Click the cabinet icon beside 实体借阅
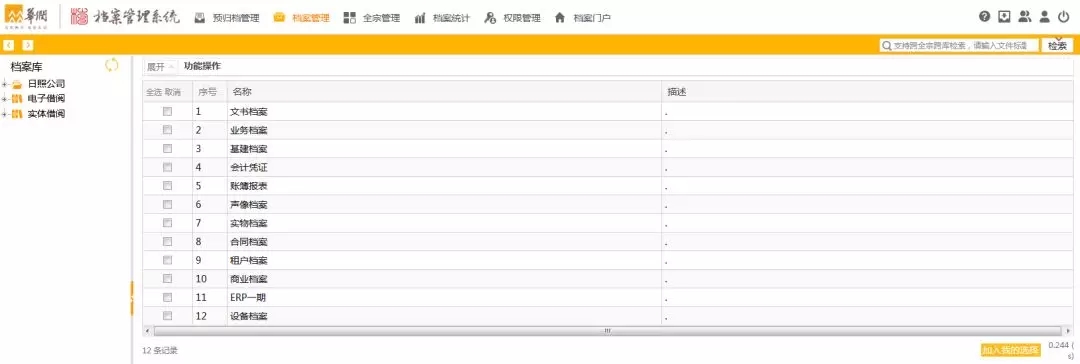Viewport: 1080px width, 364px height. 17,114
